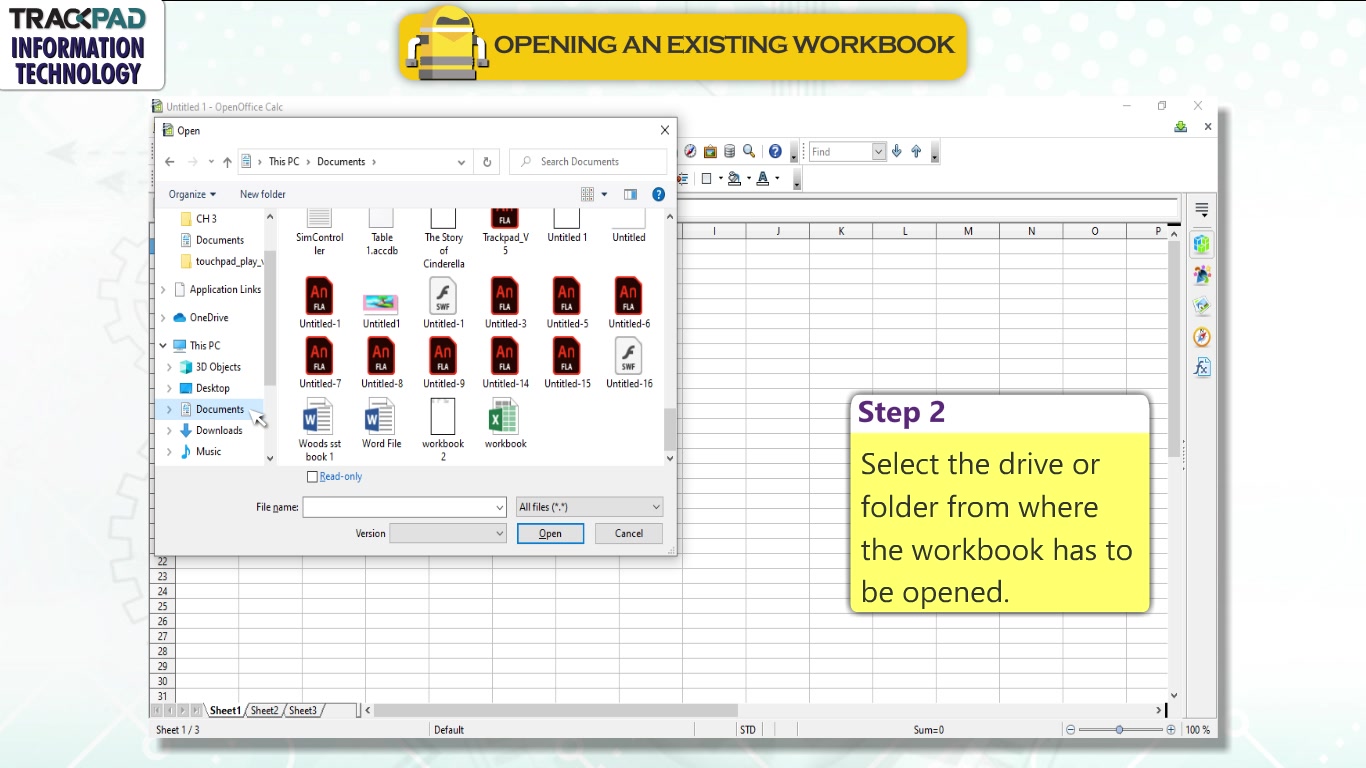Click the Calc zoom slider handle
Viewport: 1366px width, 768px height.
pos(1119,730)
